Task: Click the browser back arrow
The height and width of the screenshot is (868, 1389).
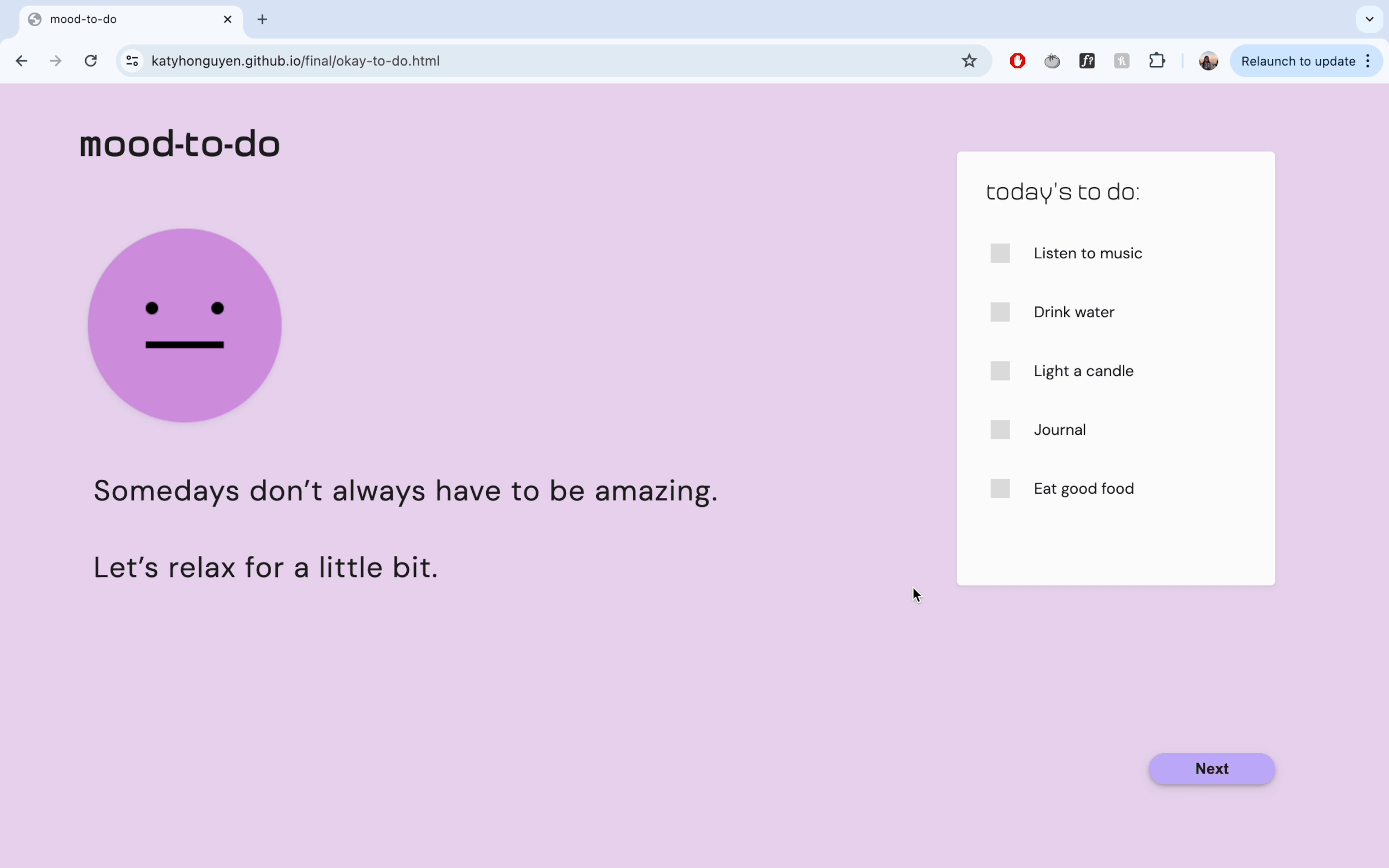Action: [21, 61]
